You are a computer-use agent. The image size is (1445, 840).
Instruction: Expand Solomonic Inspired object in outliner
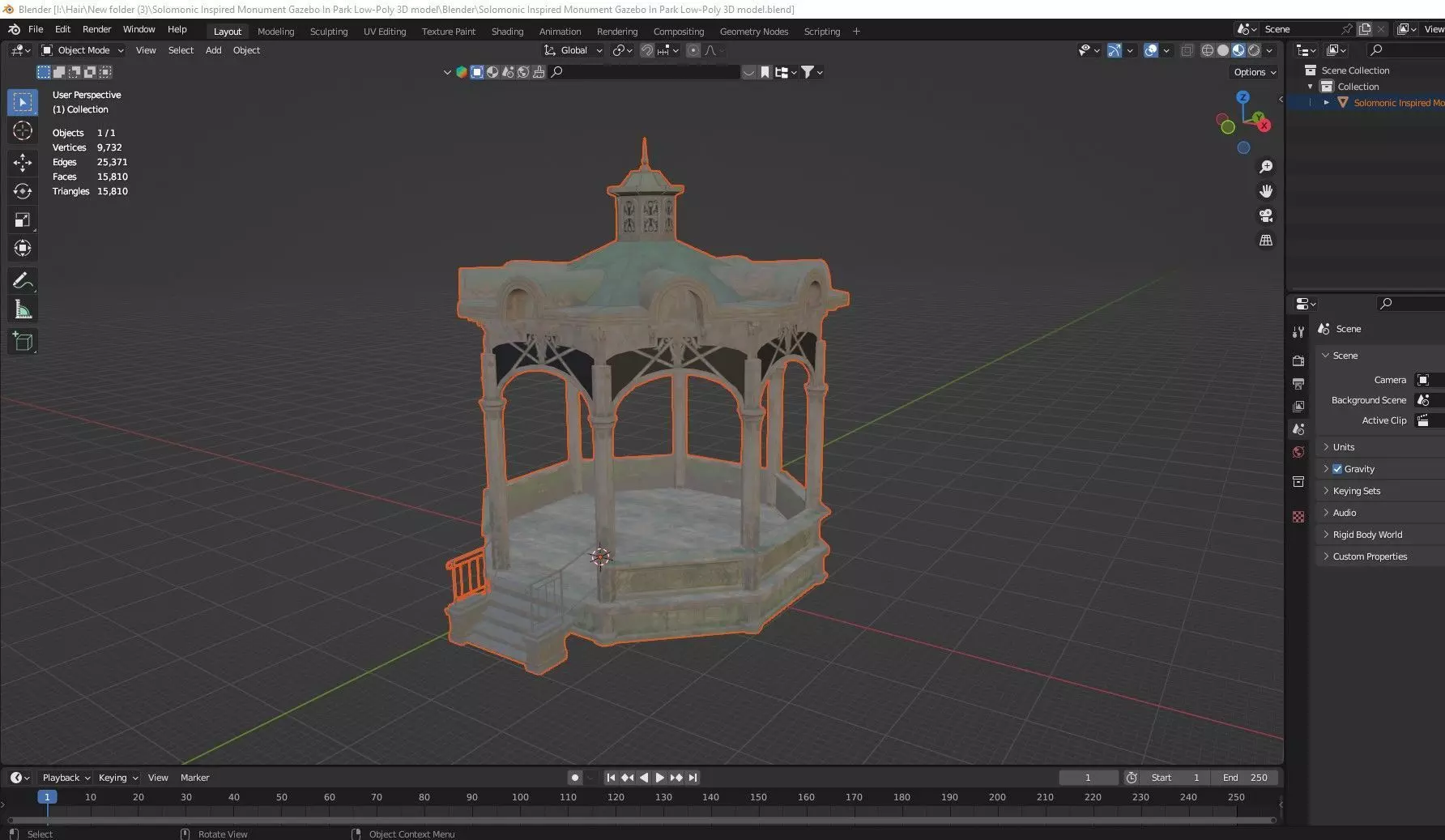coord(1327,103)
